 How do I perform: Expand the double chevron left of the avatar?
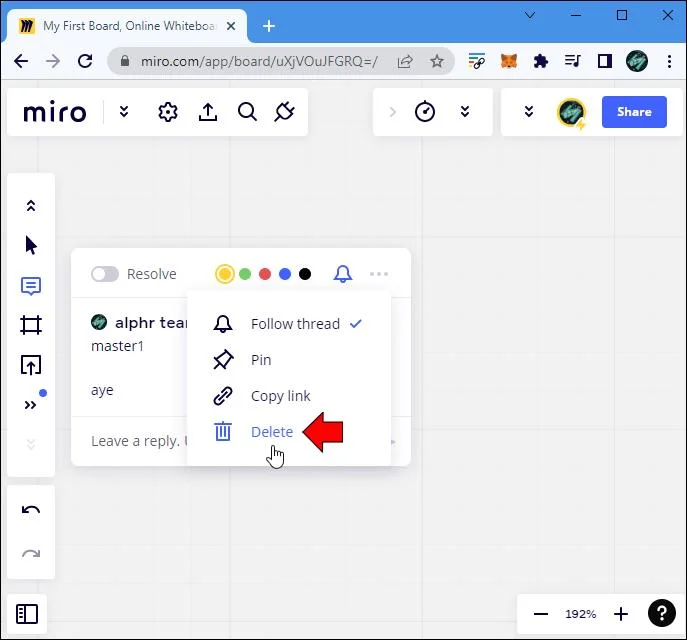click(x=529, y=112)
